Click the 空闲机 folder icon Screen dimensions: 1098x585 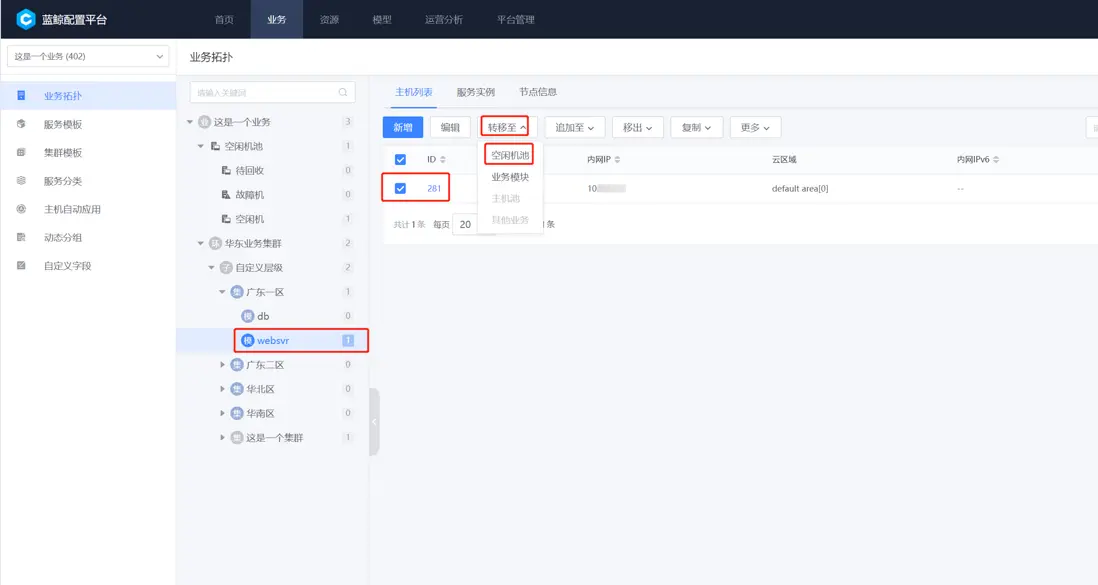tap(226, 219)
